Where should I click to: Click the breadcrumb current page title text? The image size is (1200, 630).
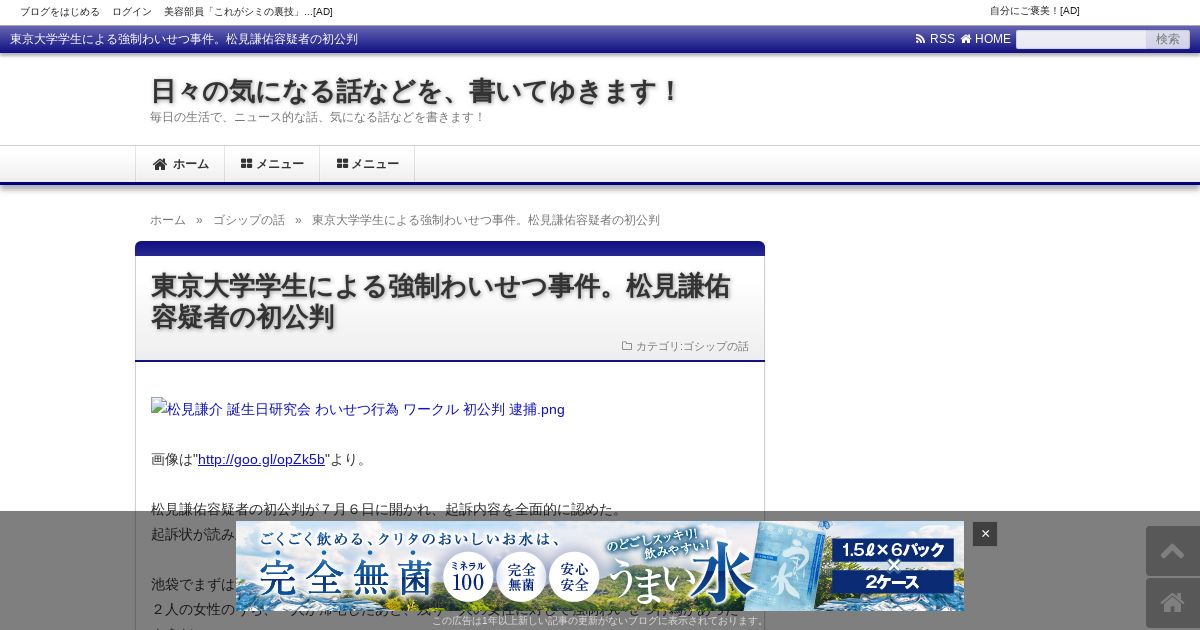tap(486, 220)
